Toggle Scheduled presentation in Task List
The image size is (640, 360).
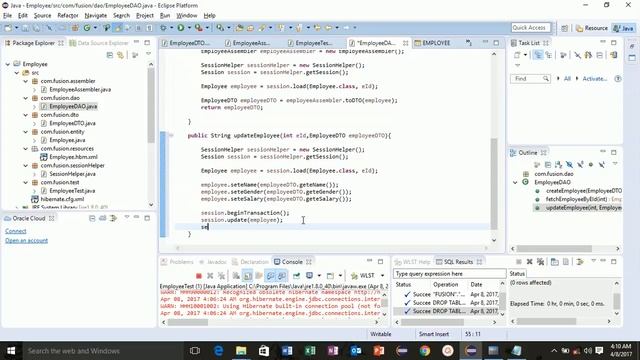[549, 55]
